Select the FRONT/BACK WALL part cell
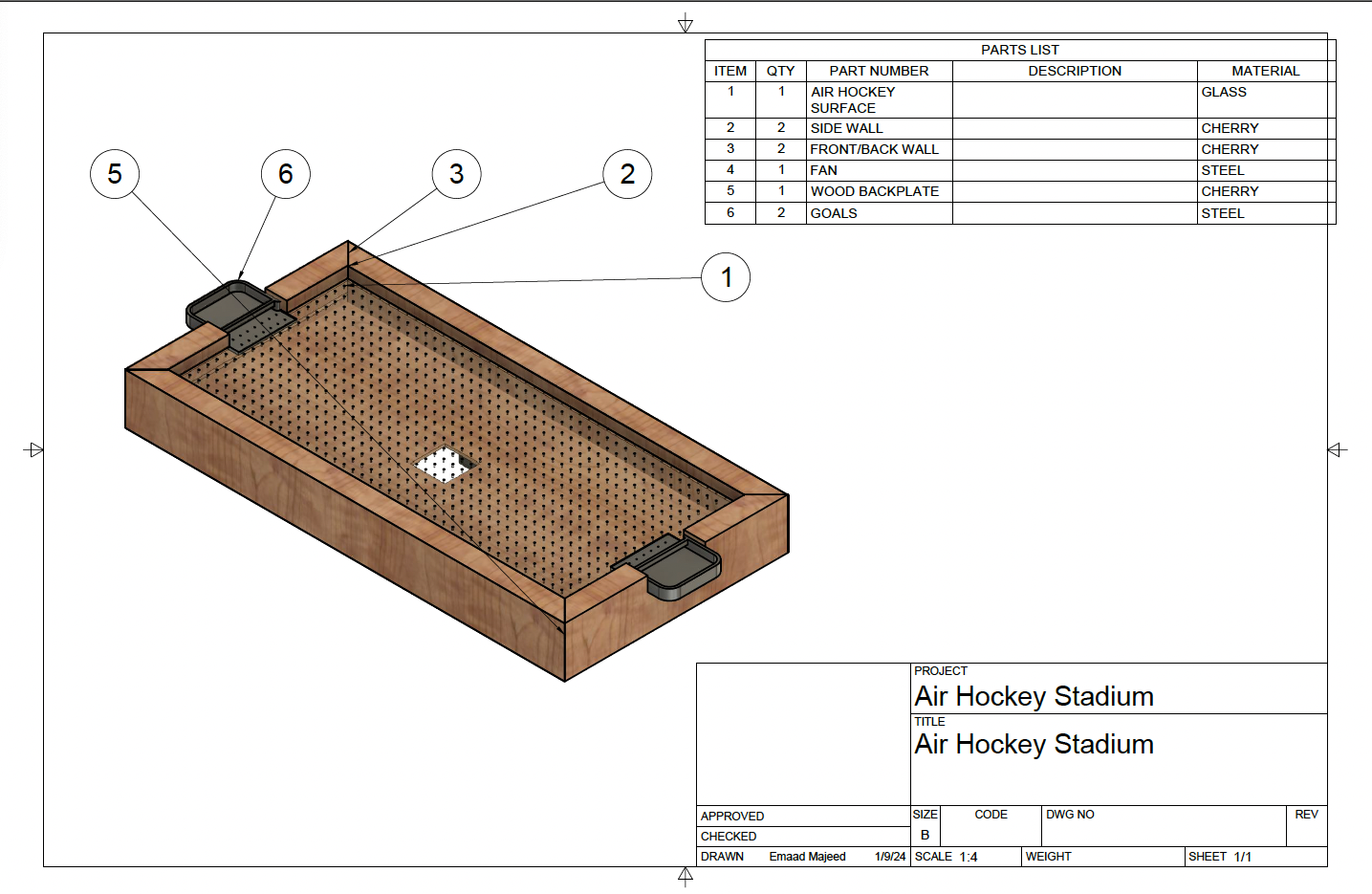Screen dimensions: 1372x894 pos(880,149)
